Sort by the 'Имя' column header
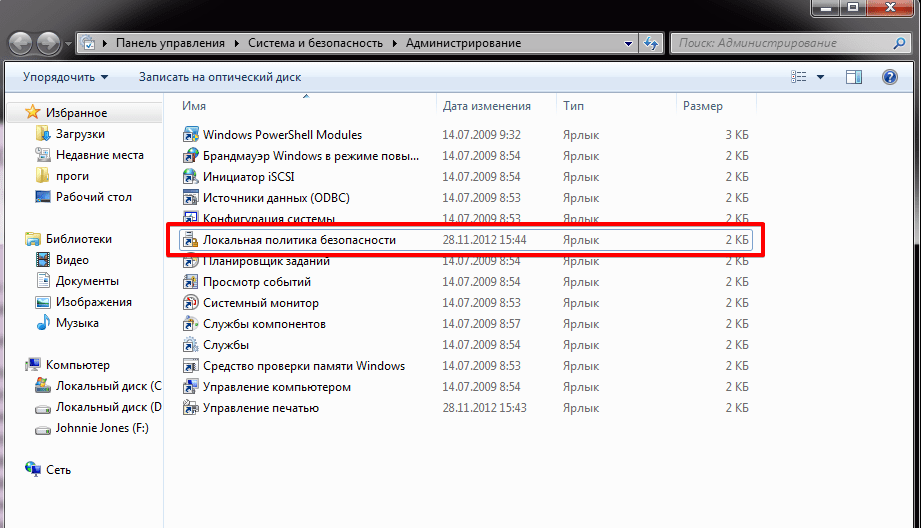This screenshot has width=921, height=528. (194, 106)
